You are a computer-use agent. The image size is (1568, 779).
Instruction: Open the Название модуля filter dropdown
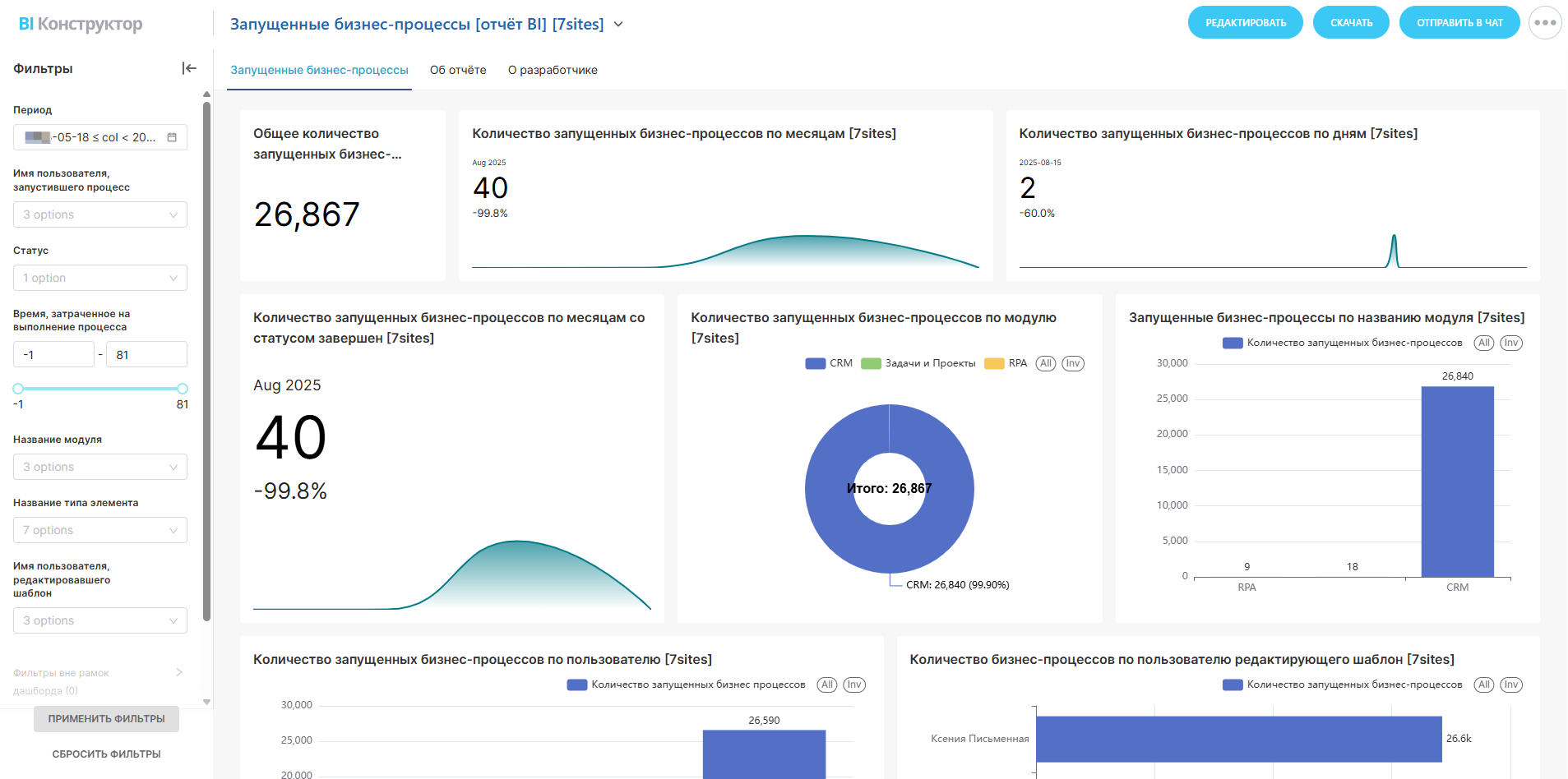pyautogui.click(x=100, y=467)
